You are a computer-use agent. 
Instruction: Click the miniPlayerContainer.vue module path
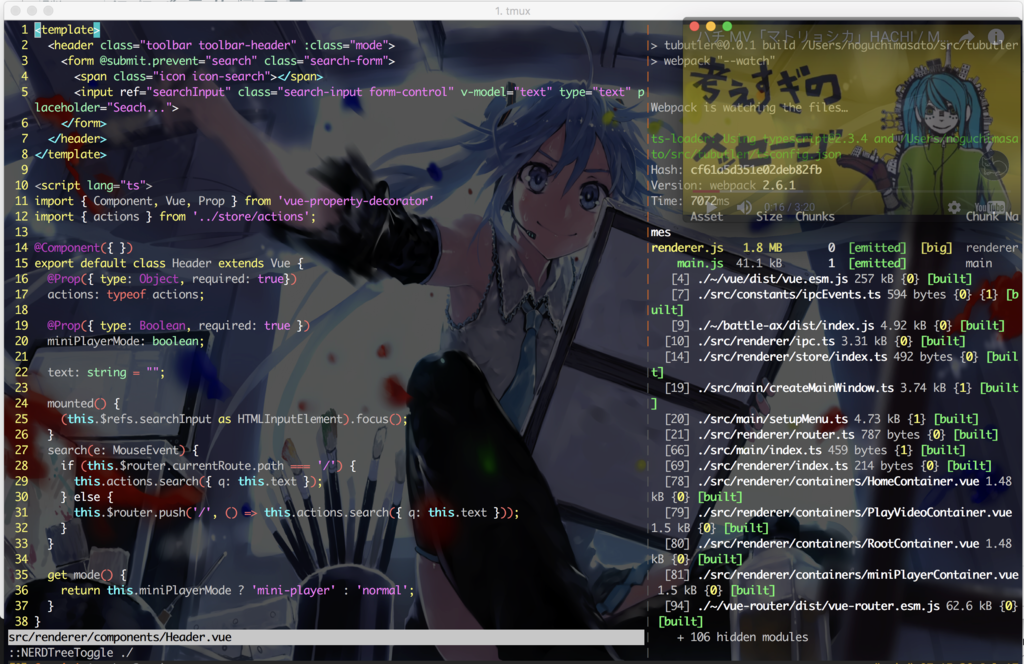(x=857, y=575)
